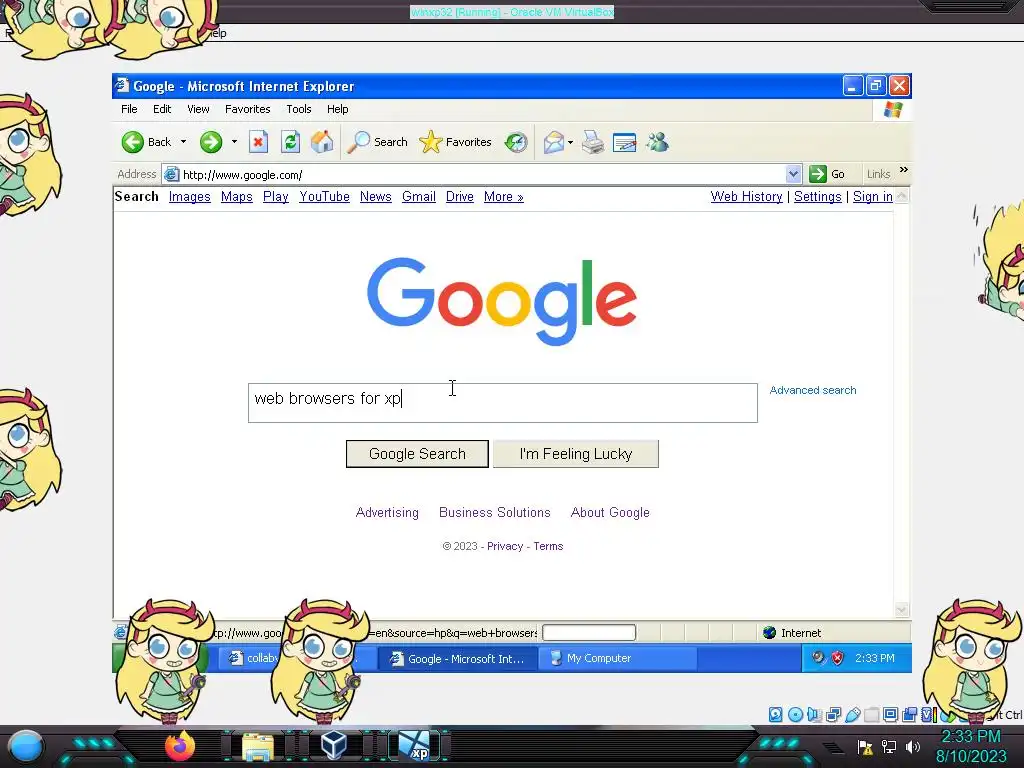Open the About Google link

click(x=610, y=513)
